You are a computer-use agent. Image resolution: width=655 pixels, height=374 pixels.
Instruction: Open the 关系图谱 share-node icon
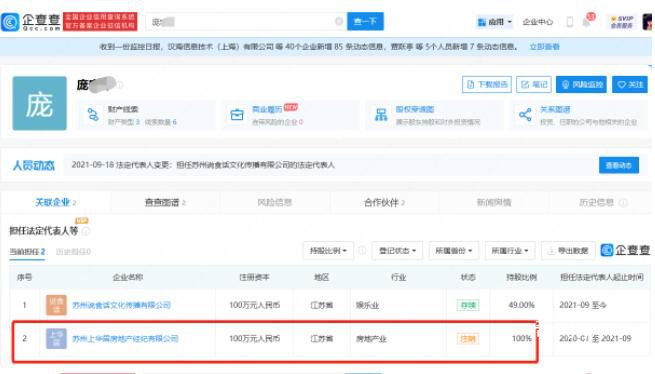[x=525, y=114]
